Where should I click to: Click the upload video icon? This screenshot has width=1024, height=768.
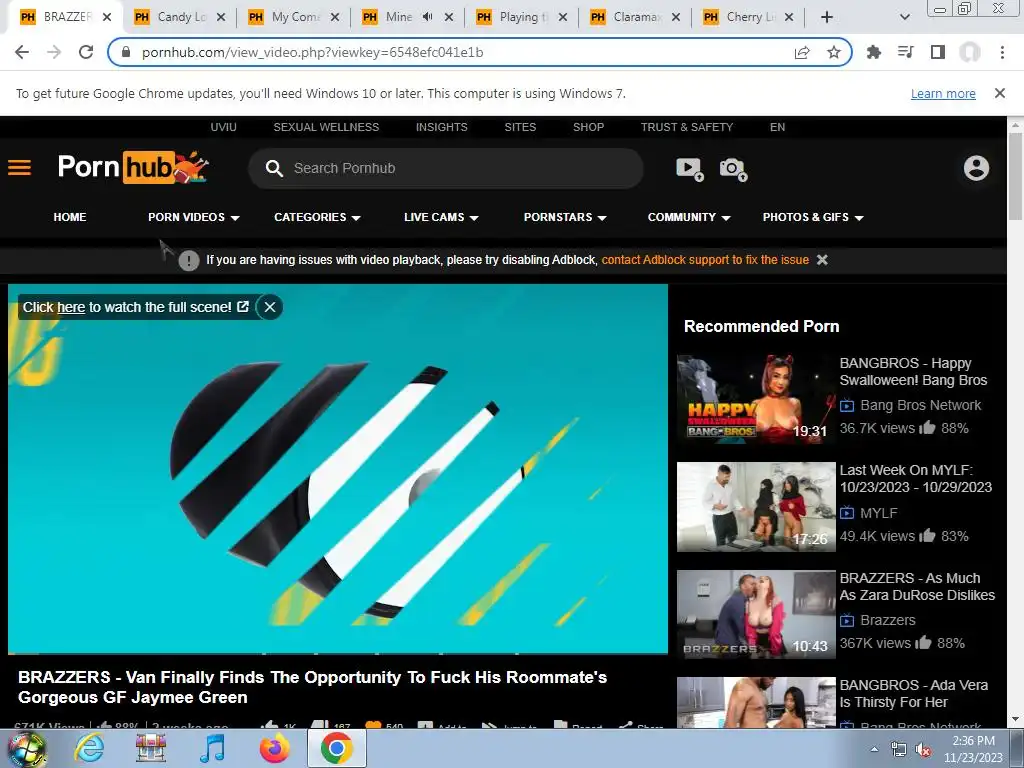(690, 169)
